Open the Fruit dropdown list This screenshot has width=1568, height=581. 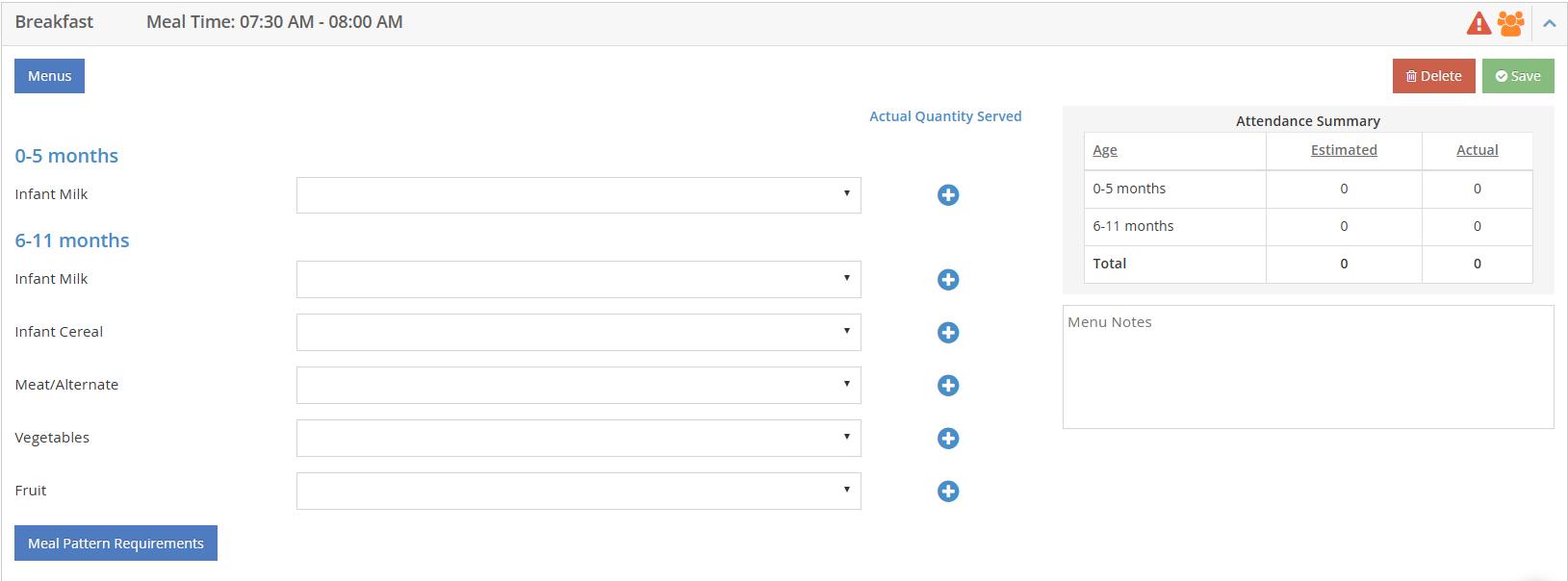(x=578, y=492)
